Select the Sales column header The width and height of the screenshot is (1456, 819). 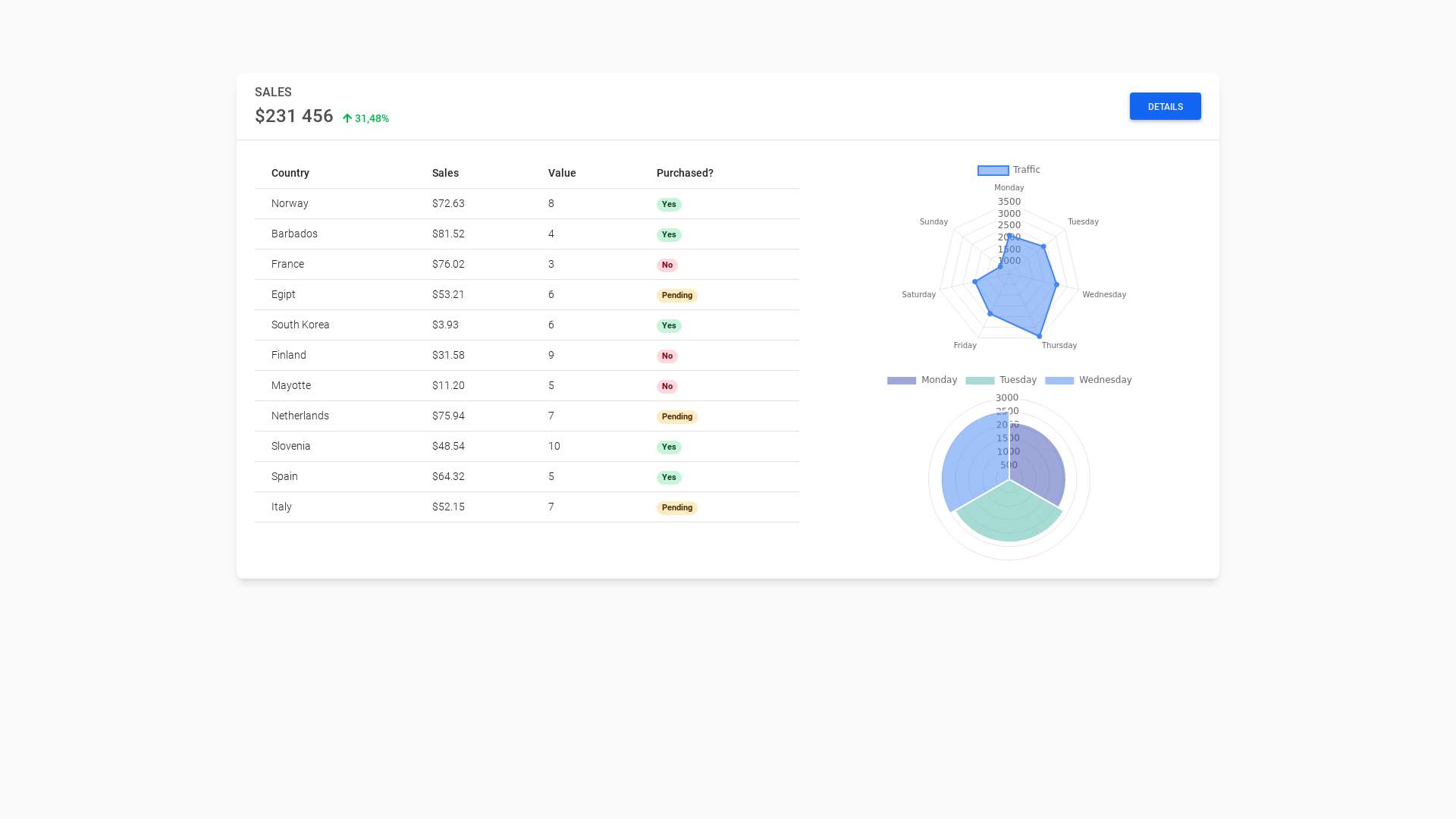click(445, 173)
